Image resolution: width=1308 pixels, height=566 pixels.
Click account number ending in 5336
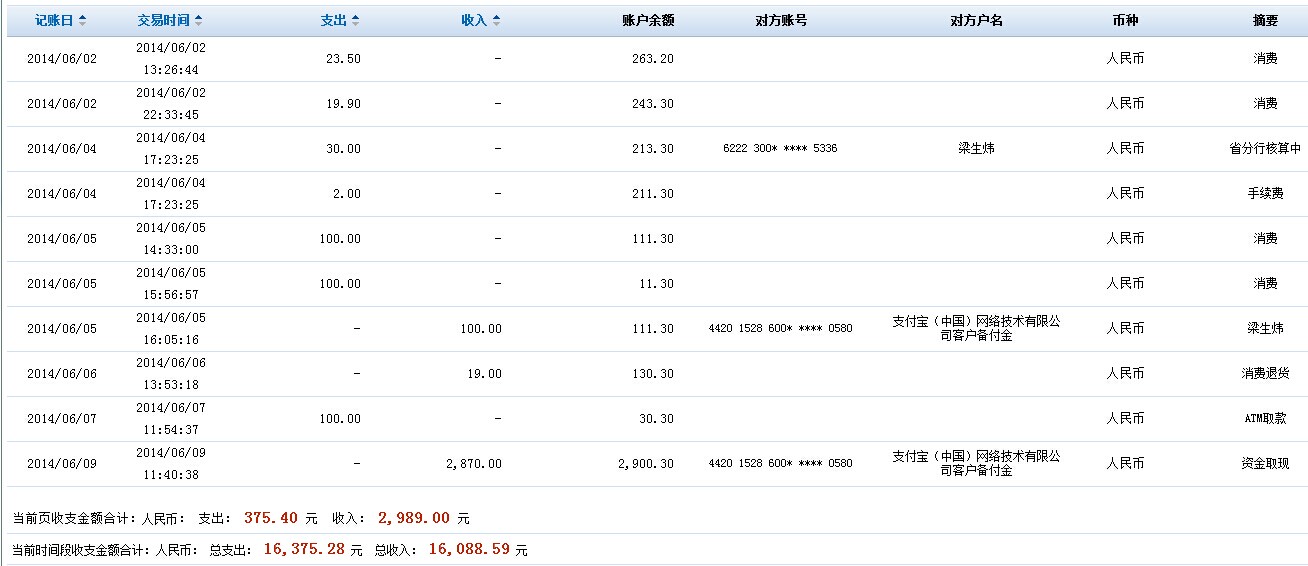point(780,149)
